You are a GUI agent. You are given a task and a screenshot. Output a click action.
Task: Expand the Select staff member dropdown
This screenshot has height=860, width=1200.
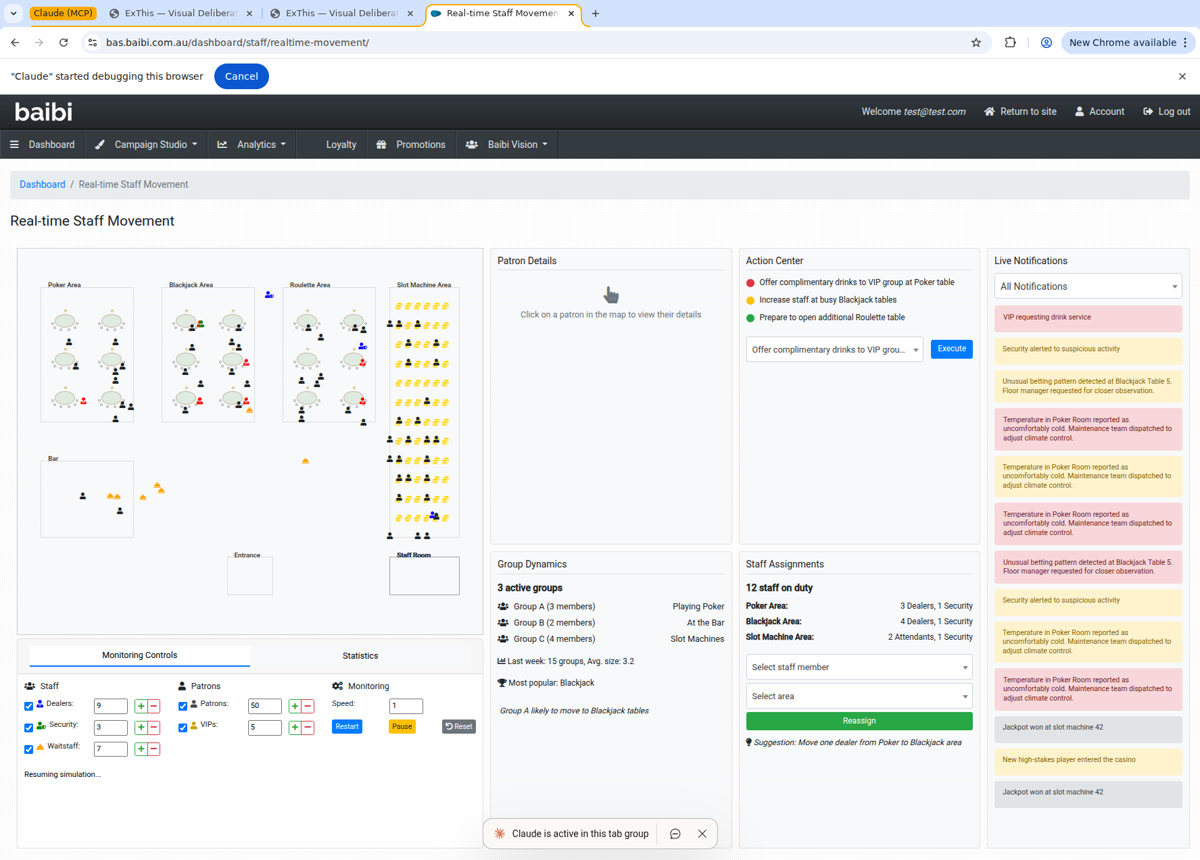859,667
